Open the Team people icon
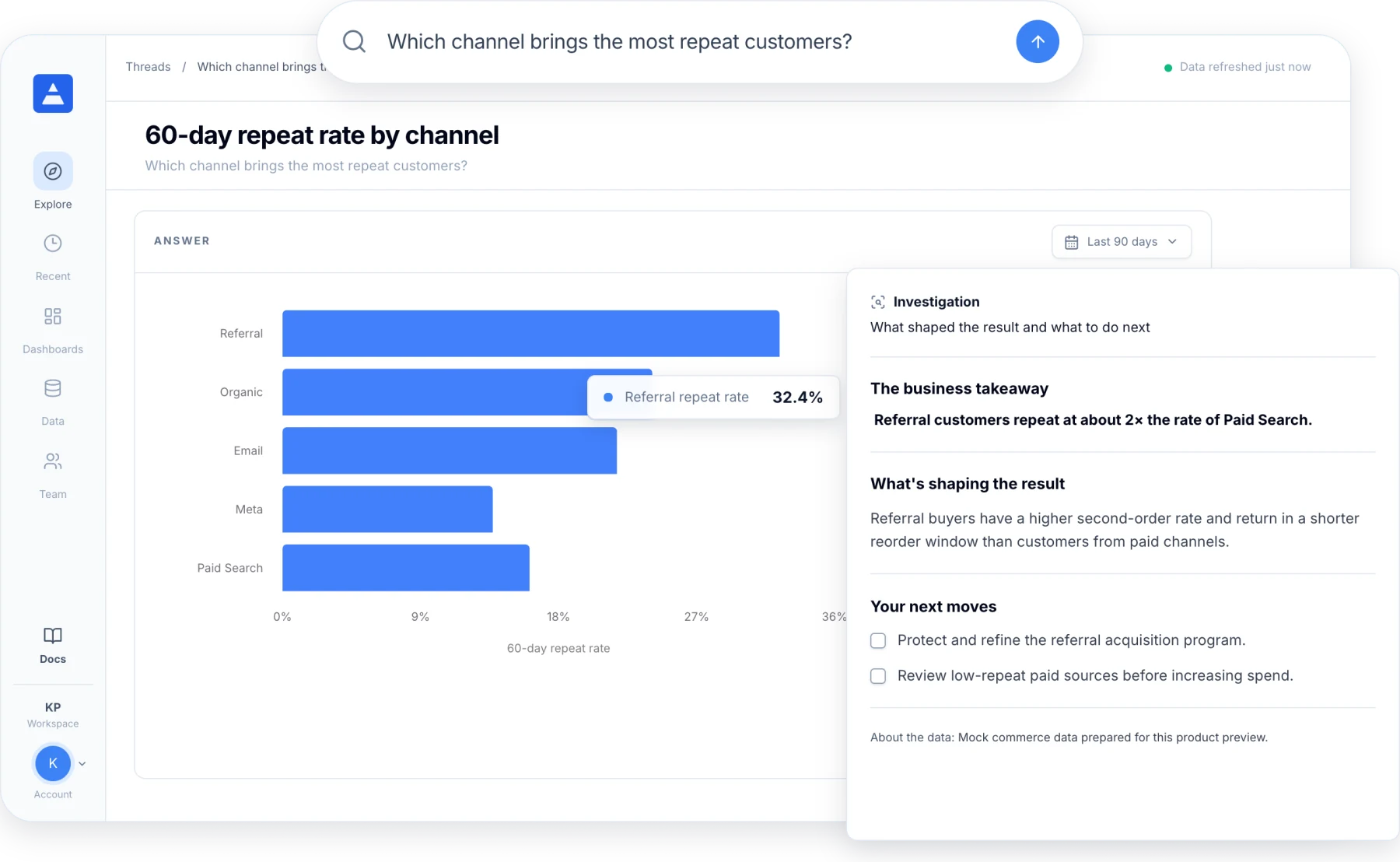 coord(53,461)
